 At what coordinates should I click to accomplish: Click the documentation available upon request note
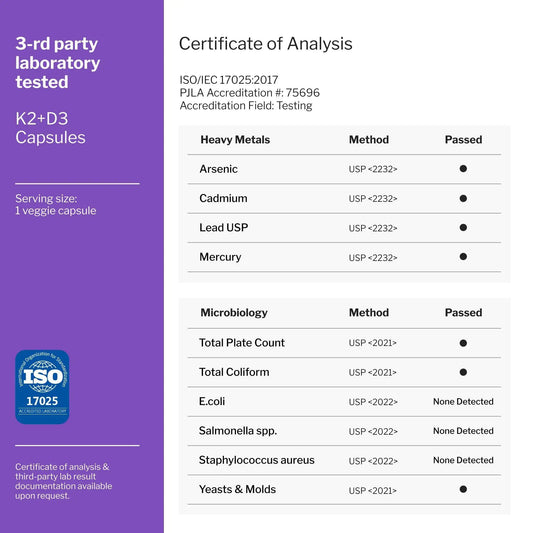tap(64, 481)
